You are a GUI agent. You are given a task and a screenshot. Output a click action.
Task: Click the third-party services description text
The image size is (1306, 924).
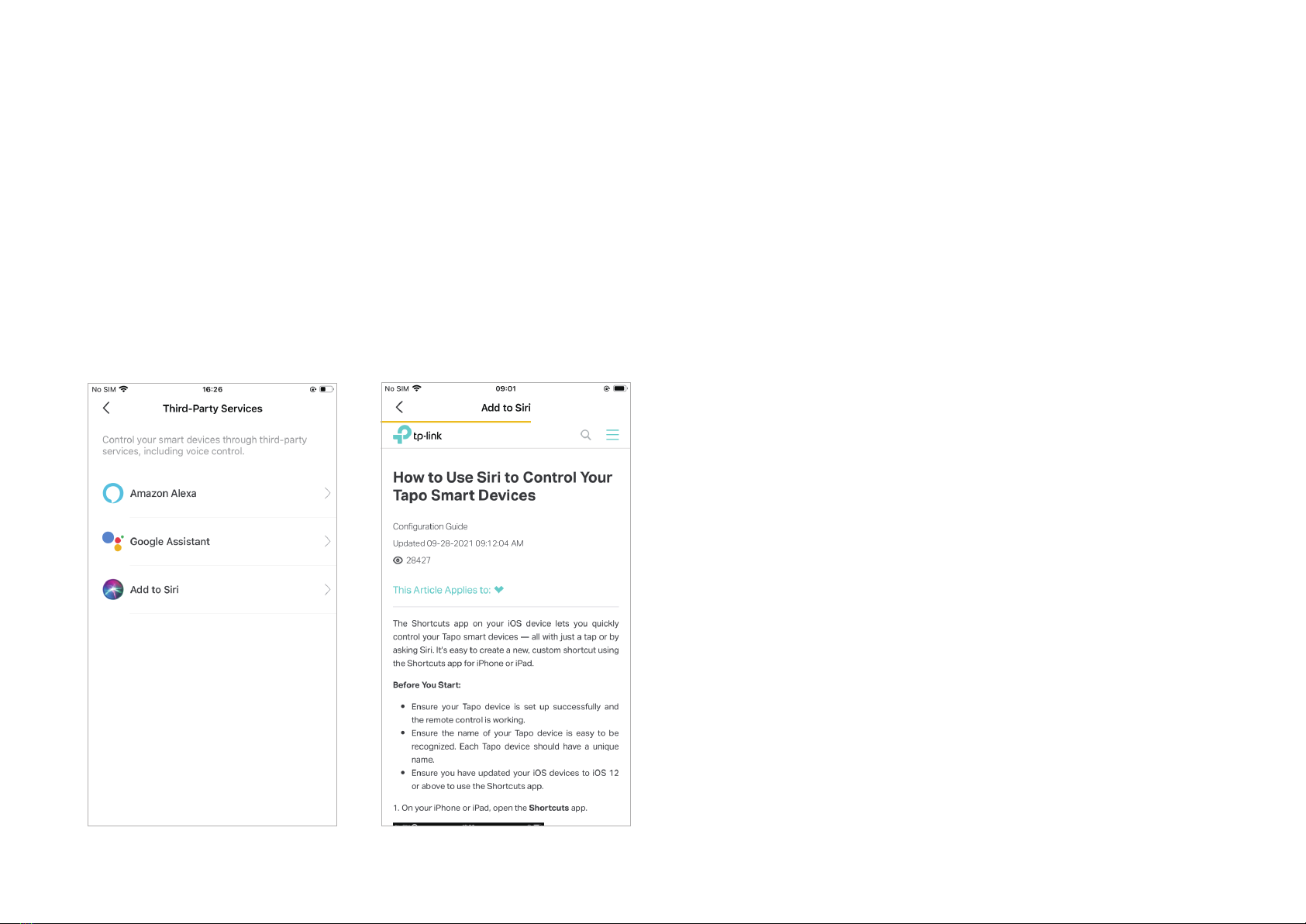205,445
